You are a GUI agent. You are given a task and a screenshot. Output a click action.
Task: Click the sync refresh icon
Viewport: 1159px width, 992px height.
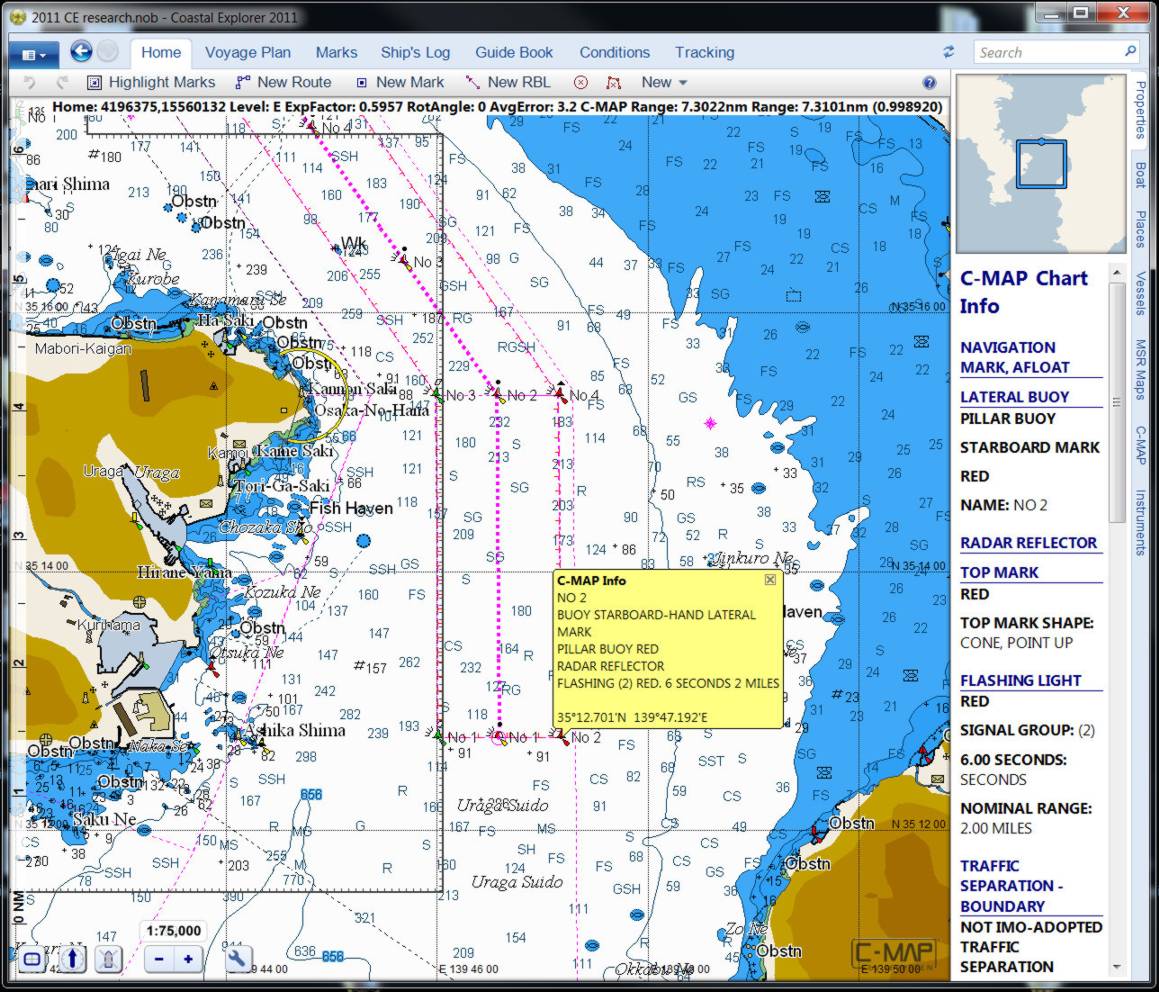pyautogui.click(x=948, y=52)
